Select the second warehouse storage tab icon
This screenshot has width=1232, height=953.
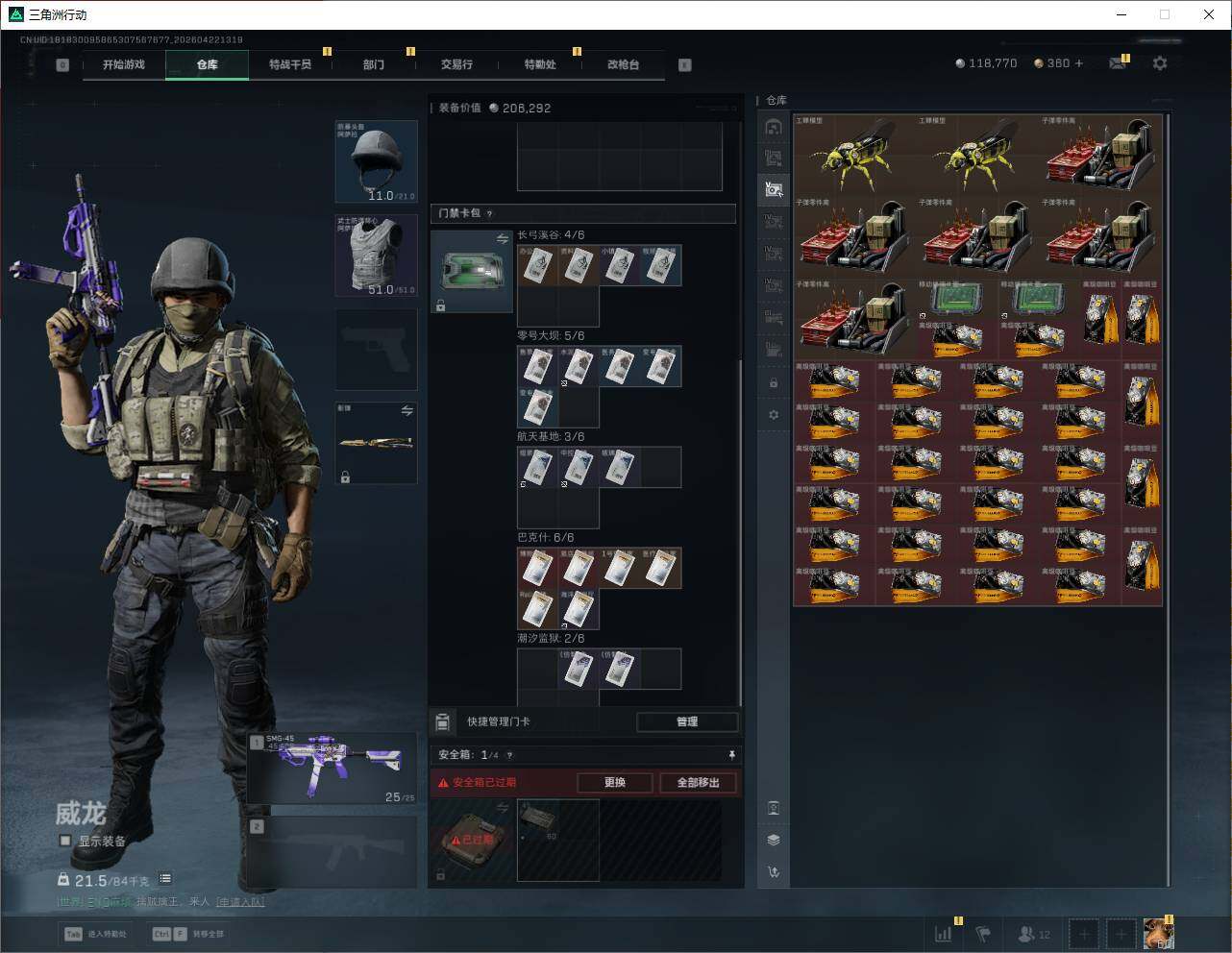tap(774, 159)
